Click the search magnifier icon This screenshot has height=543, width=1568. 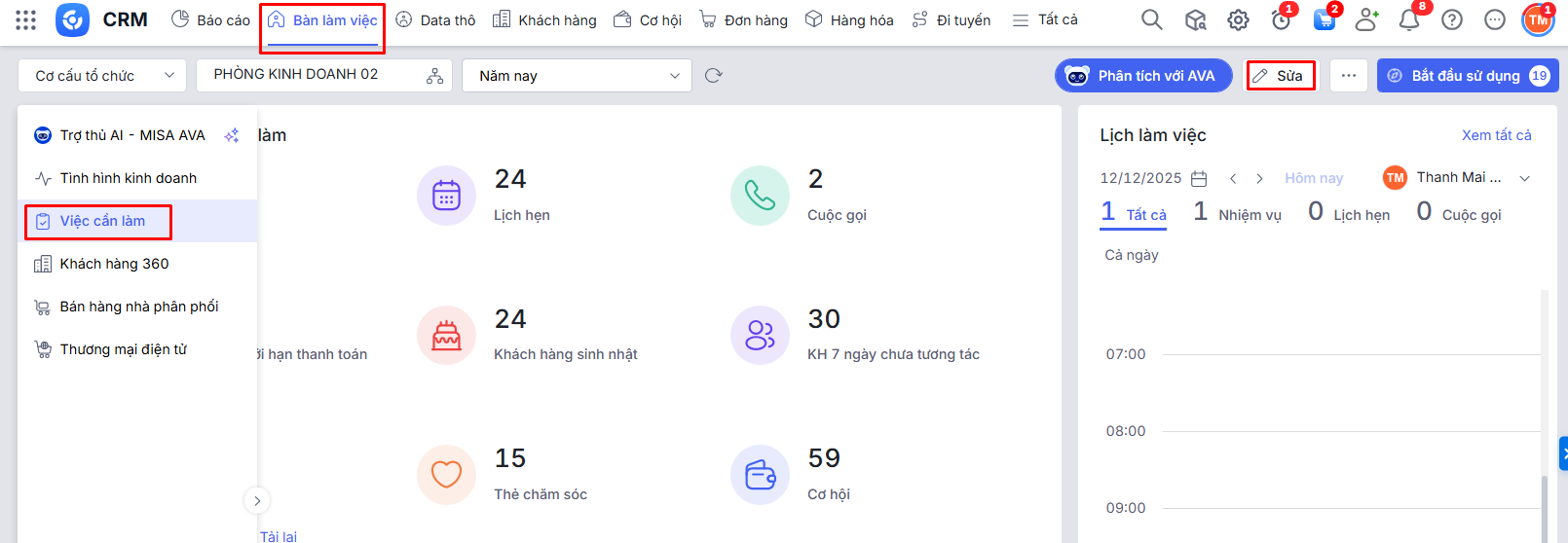pos(1151,19)
